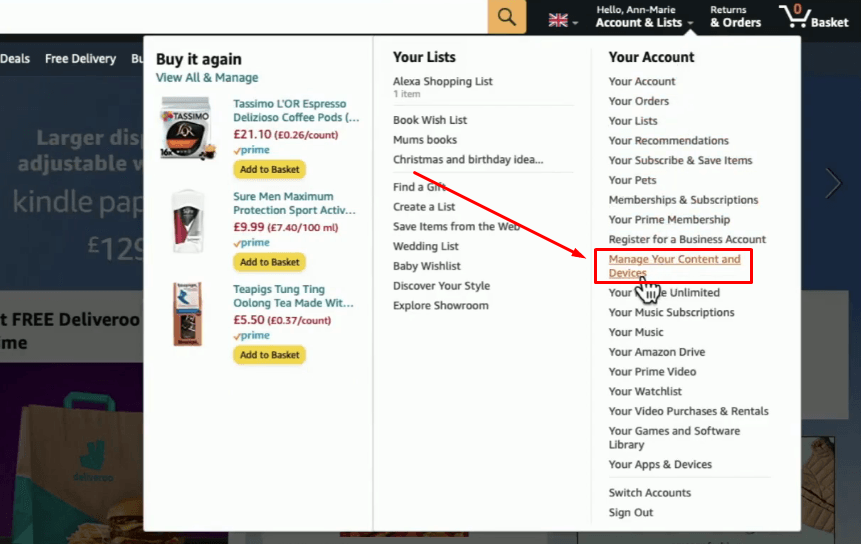Select Free Delivery in navigation bar

(x=80, y=59)
